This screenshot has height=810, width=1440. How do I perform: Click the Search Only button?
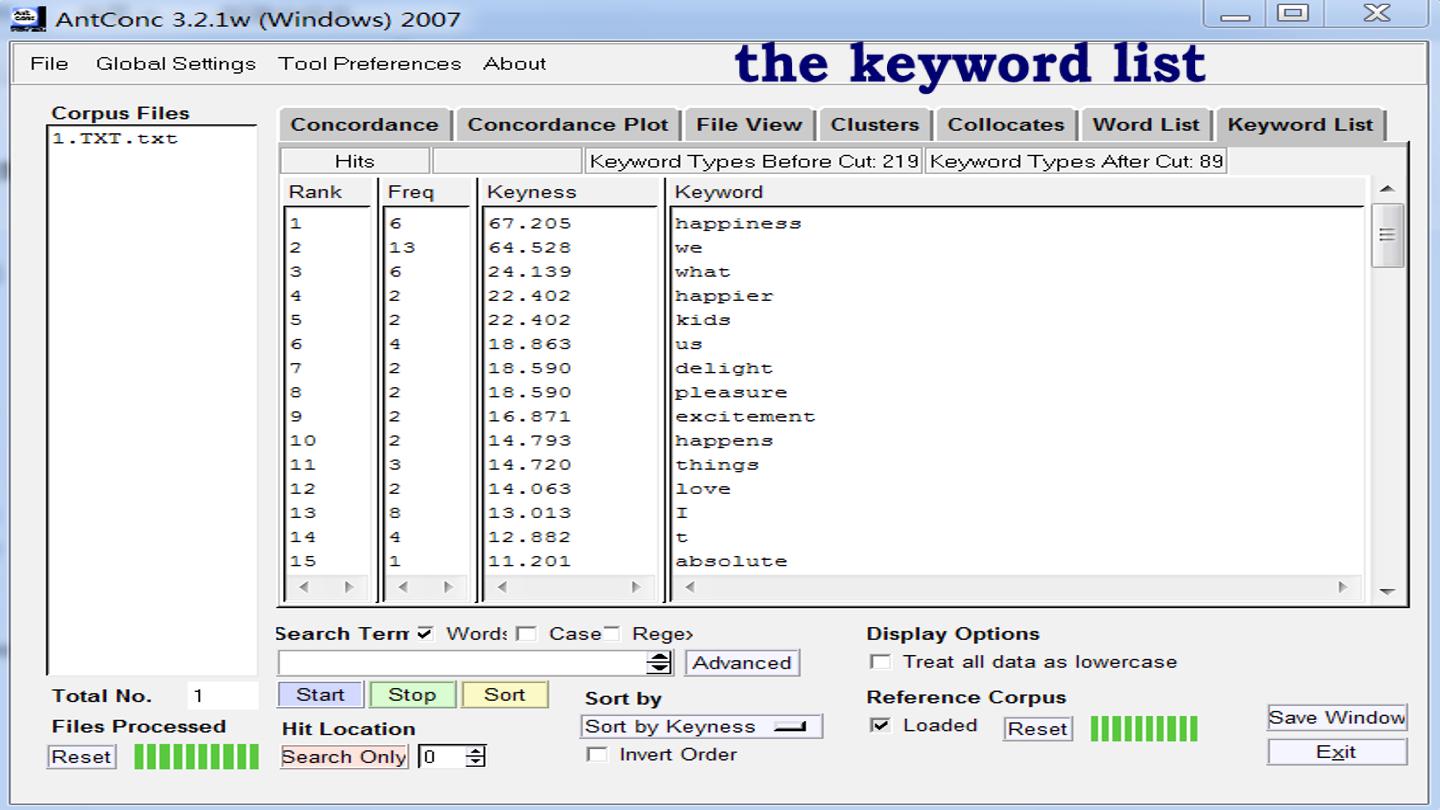(344, 757)
